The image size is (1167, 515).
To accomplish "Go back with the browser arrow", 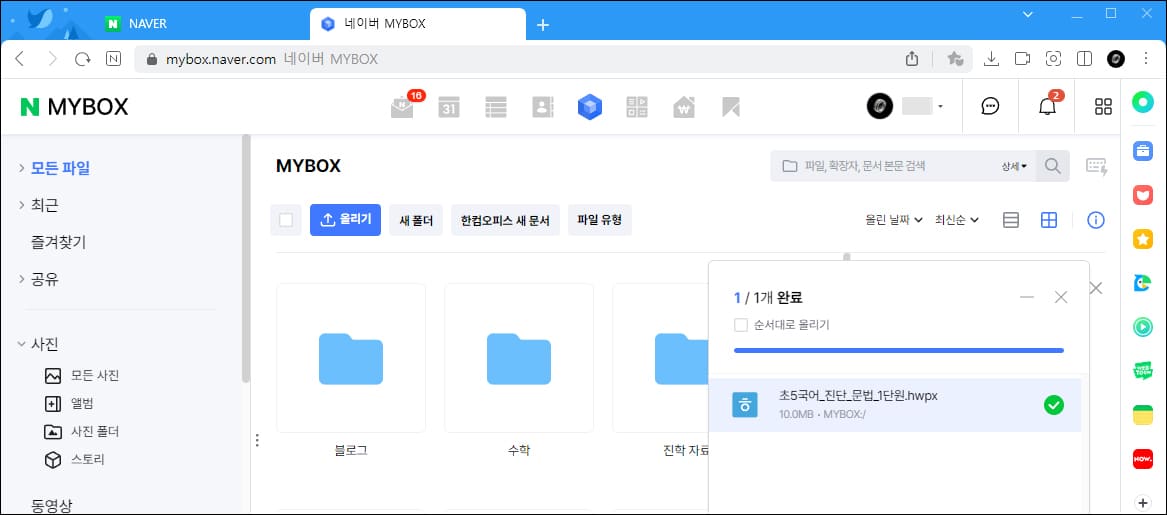I will click(x=20, y=60).
